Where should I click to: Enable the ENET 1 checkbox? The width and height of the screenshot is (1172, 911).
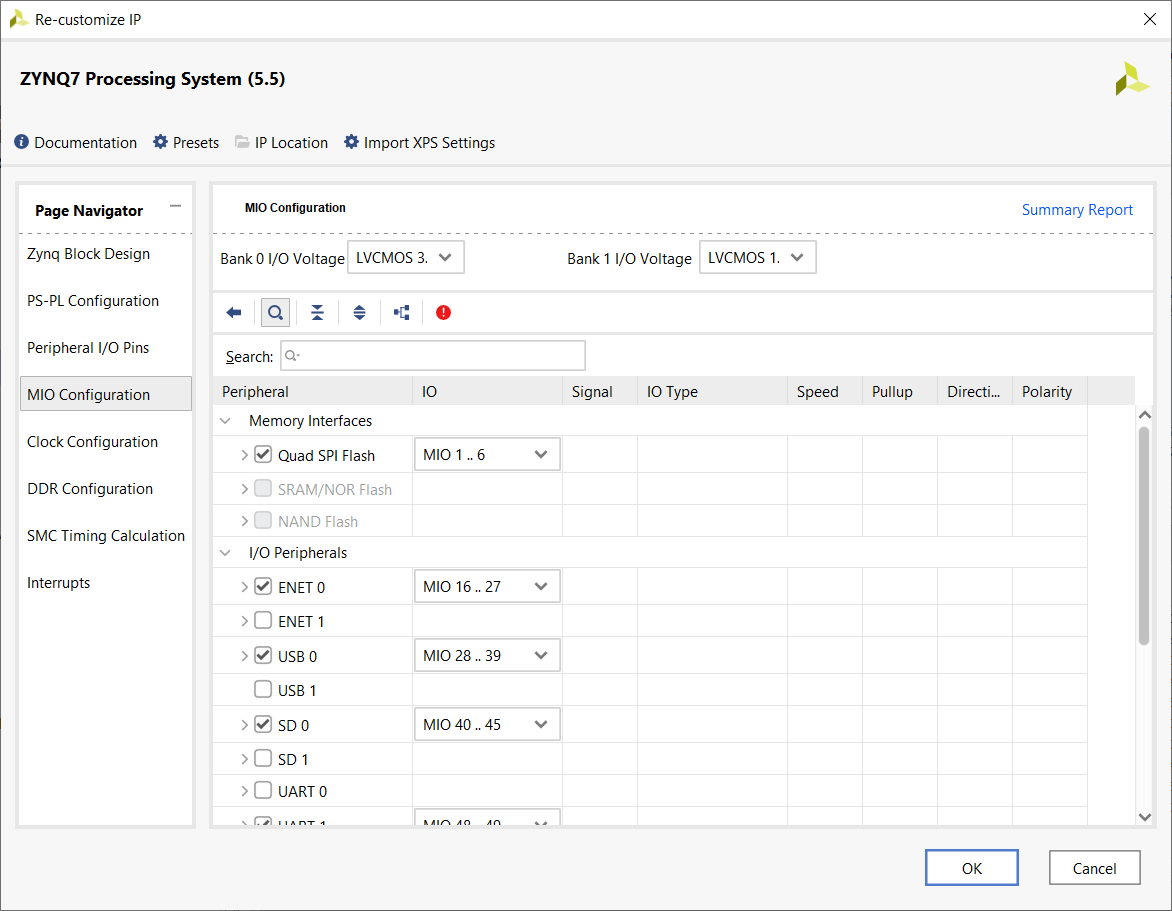[x=263, y=620]
